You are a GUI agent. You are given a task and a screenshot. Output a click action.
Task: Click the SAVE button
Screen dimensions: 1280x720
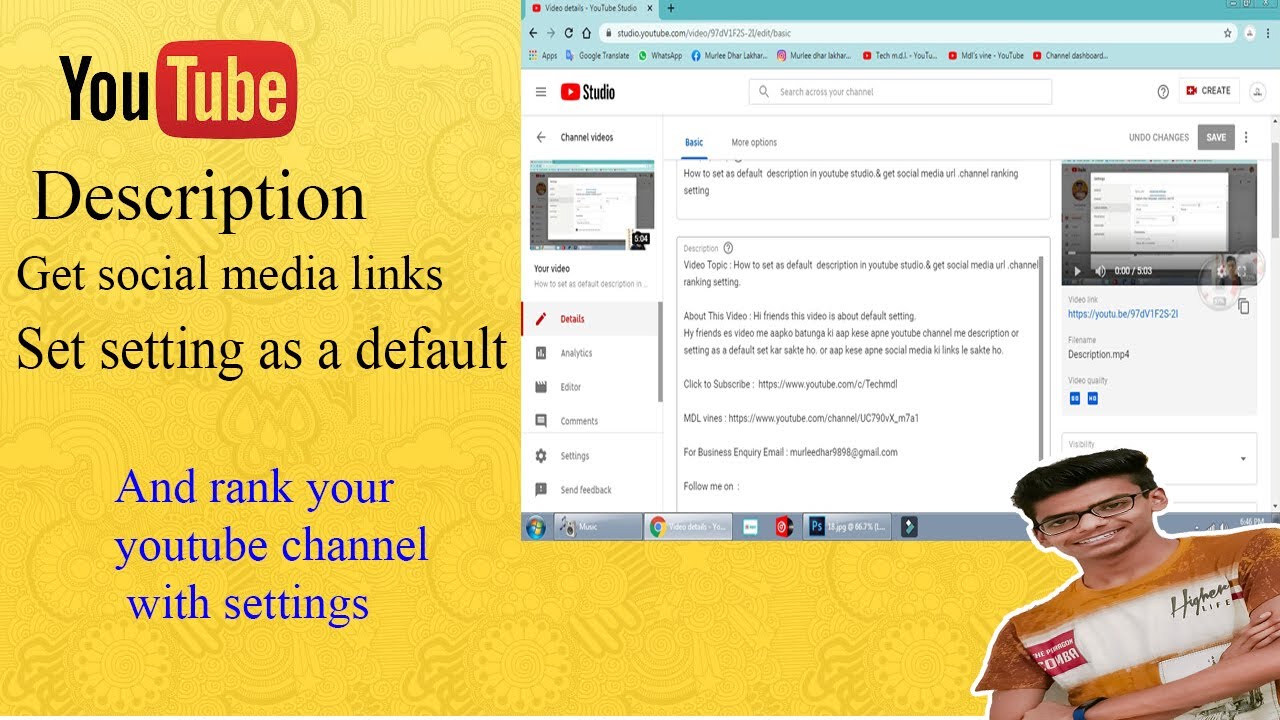[1216, 138]
